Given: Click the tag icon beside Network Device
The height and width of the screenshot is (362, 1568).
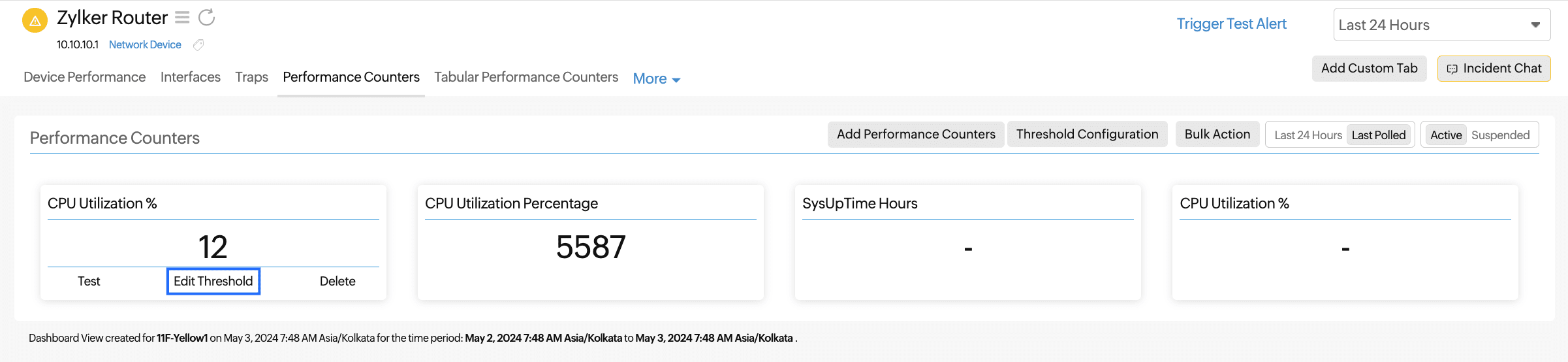Looking at the screenshot, I should [198, 44].
